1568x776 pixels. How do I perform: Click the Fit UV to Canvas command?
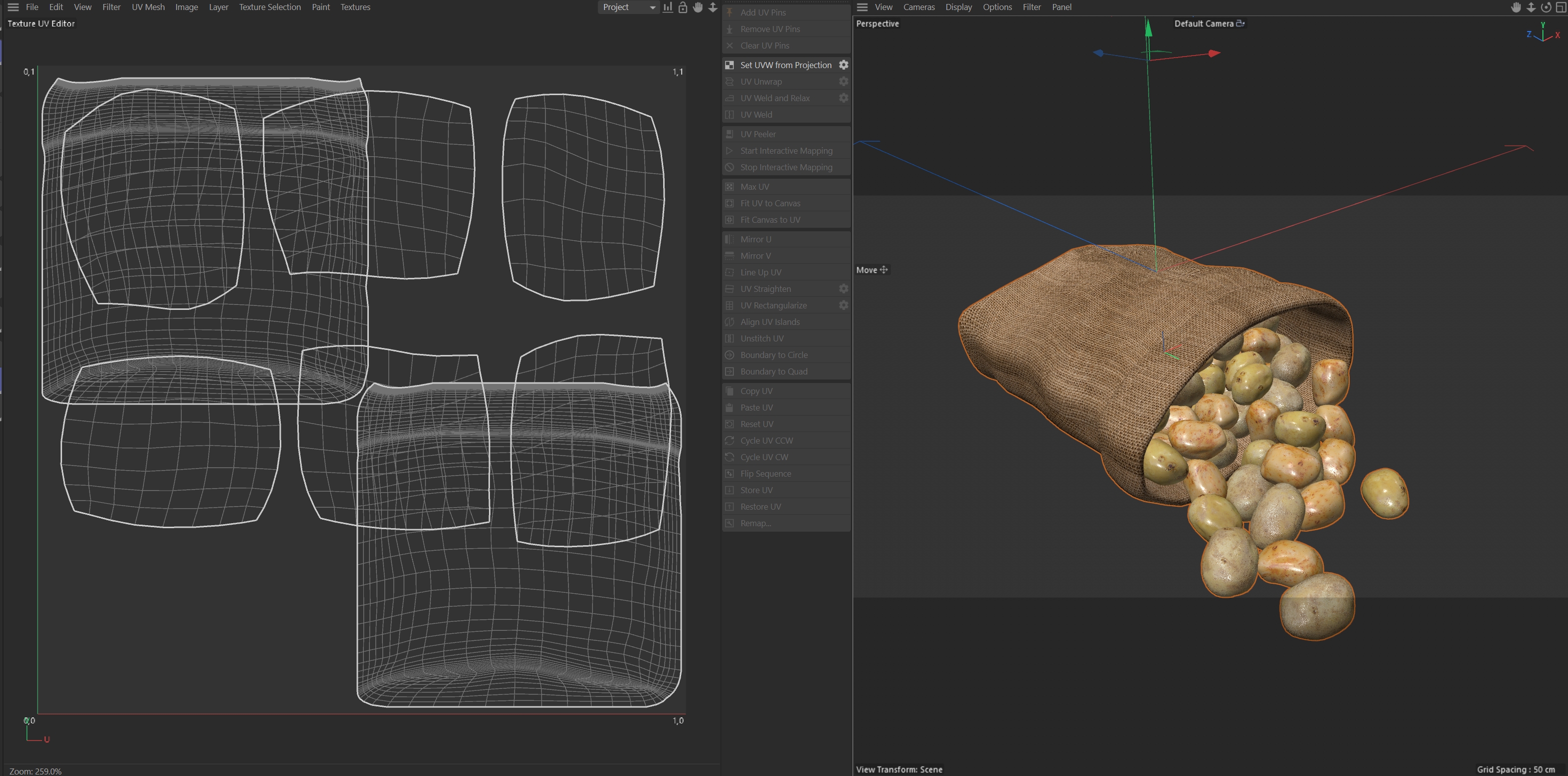tap(770, 203)
